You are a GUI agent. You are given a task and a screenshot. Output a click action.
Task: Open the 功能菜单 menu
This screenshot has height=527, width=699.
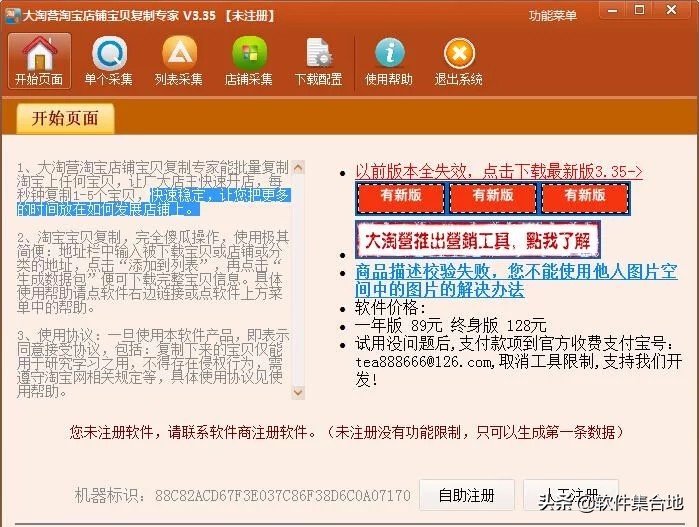(x=553, y=16)
